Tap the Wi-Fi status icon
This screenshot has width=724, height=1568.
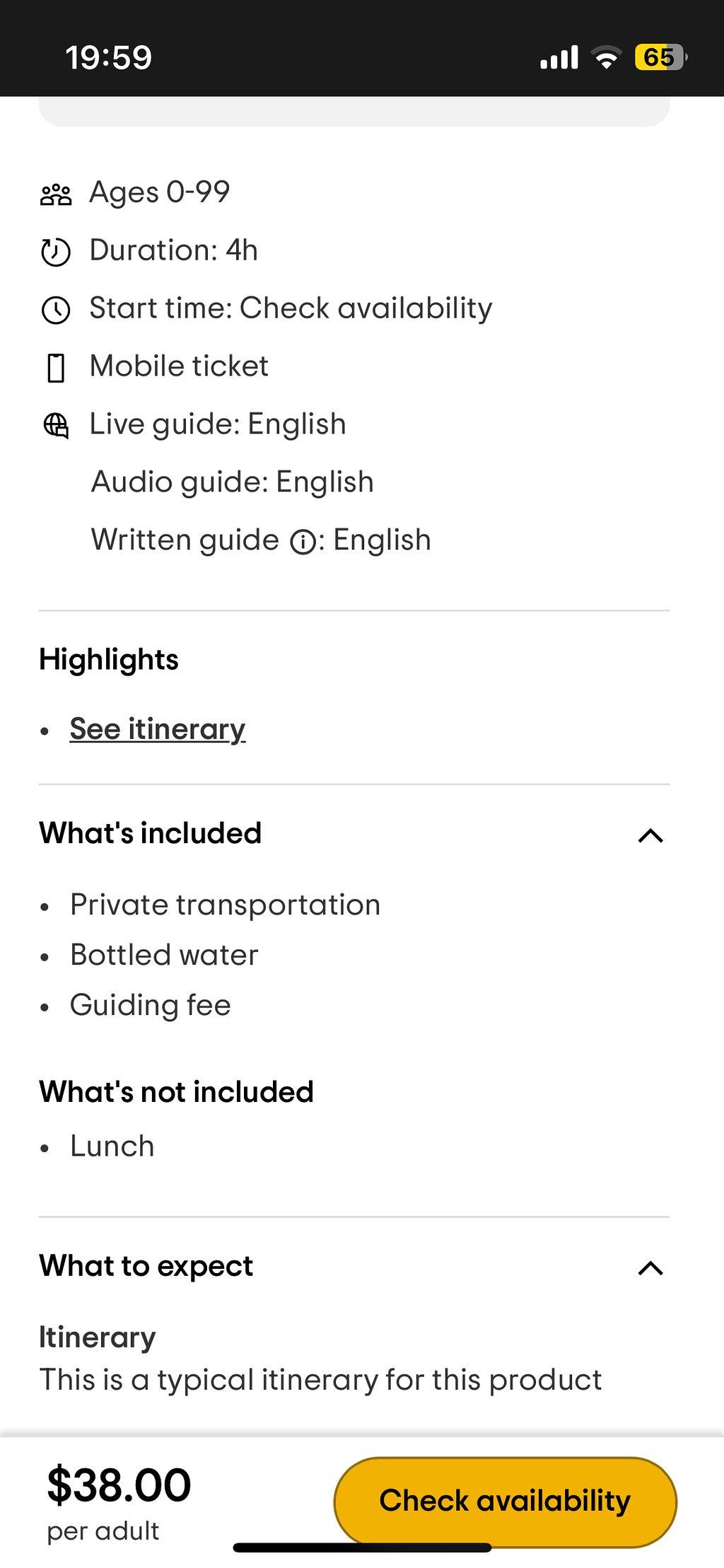[606, 57]
